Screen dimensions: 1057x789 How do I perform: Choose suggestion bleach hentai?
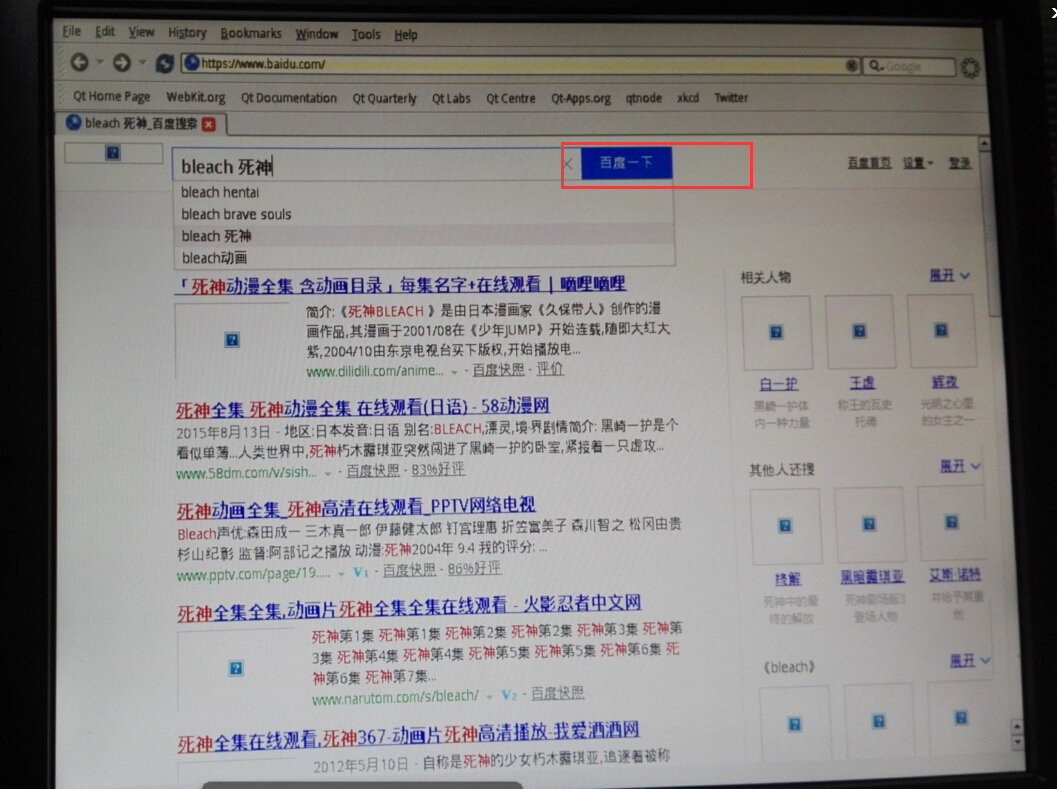pyautogui.click(x=424, y=192)
